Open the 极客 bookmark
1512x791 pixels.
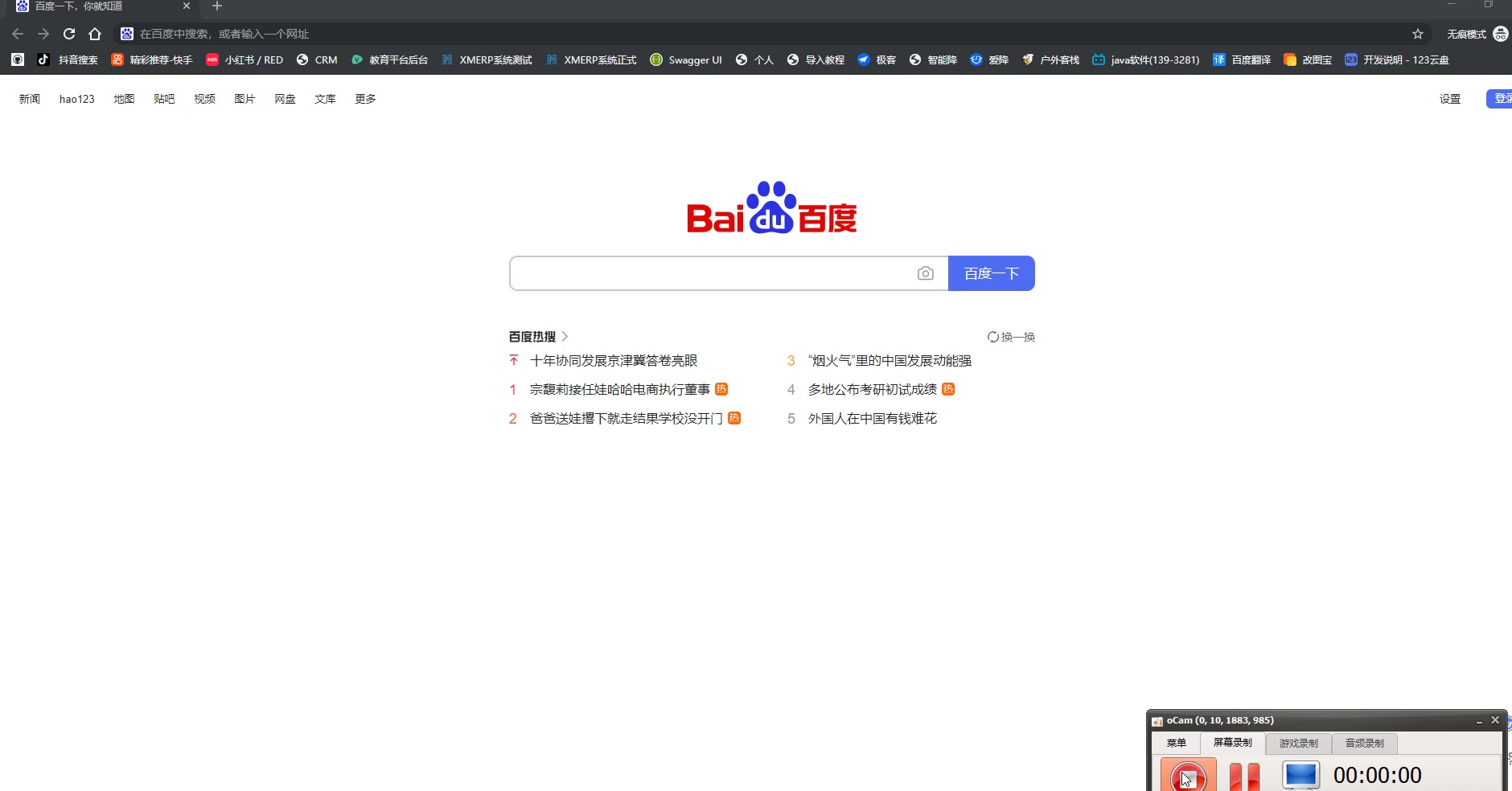pyautogui.click(x=877, y=59)
